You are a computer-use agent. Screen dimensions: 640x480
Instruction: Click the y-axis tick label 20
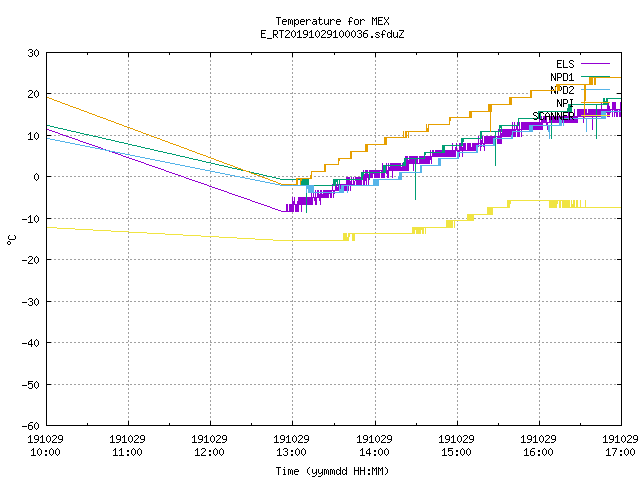pos(33,94)
